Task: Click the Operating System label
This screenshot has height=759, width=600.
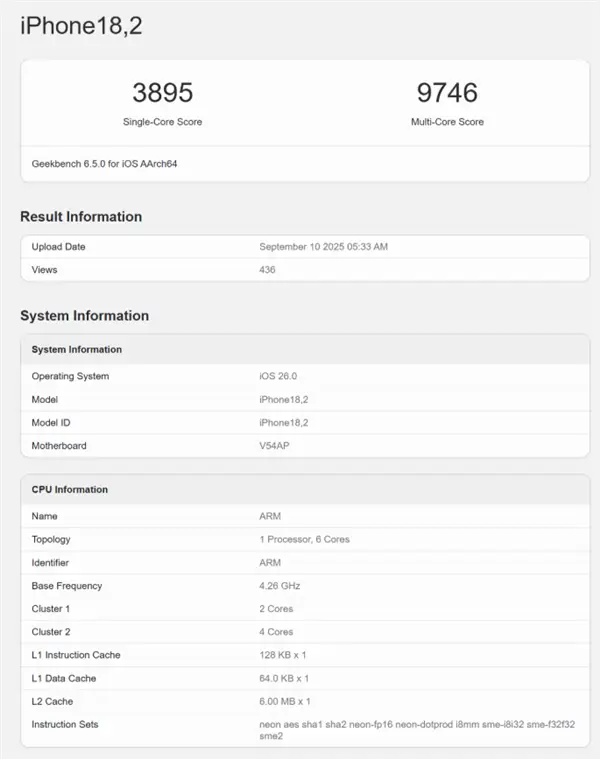Action: click(70, 376)
